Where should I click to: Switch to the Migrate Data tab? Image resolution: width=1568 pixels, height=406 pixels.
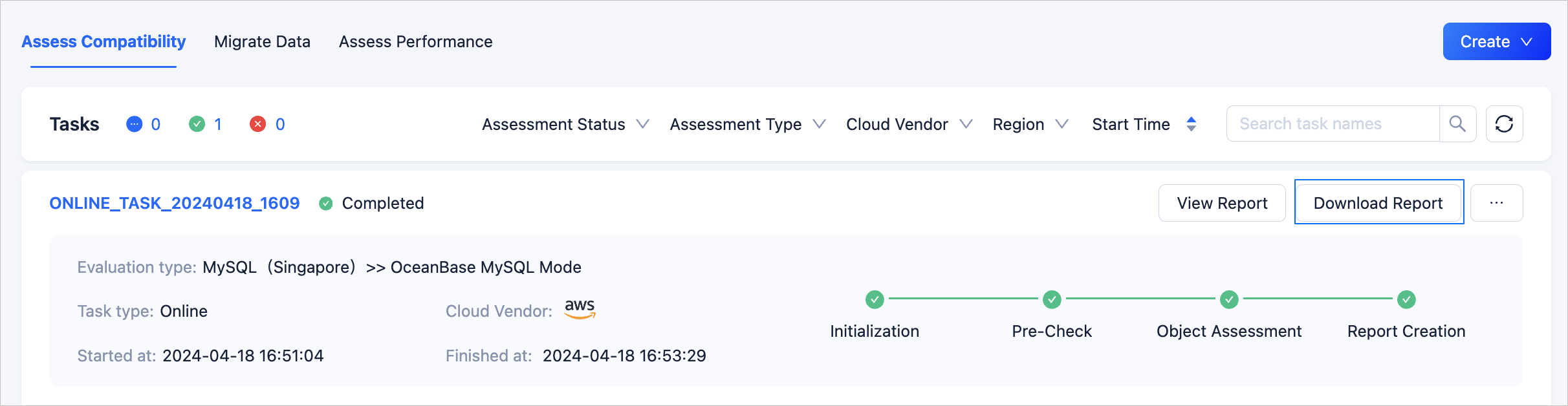click(x=262, y=41)
